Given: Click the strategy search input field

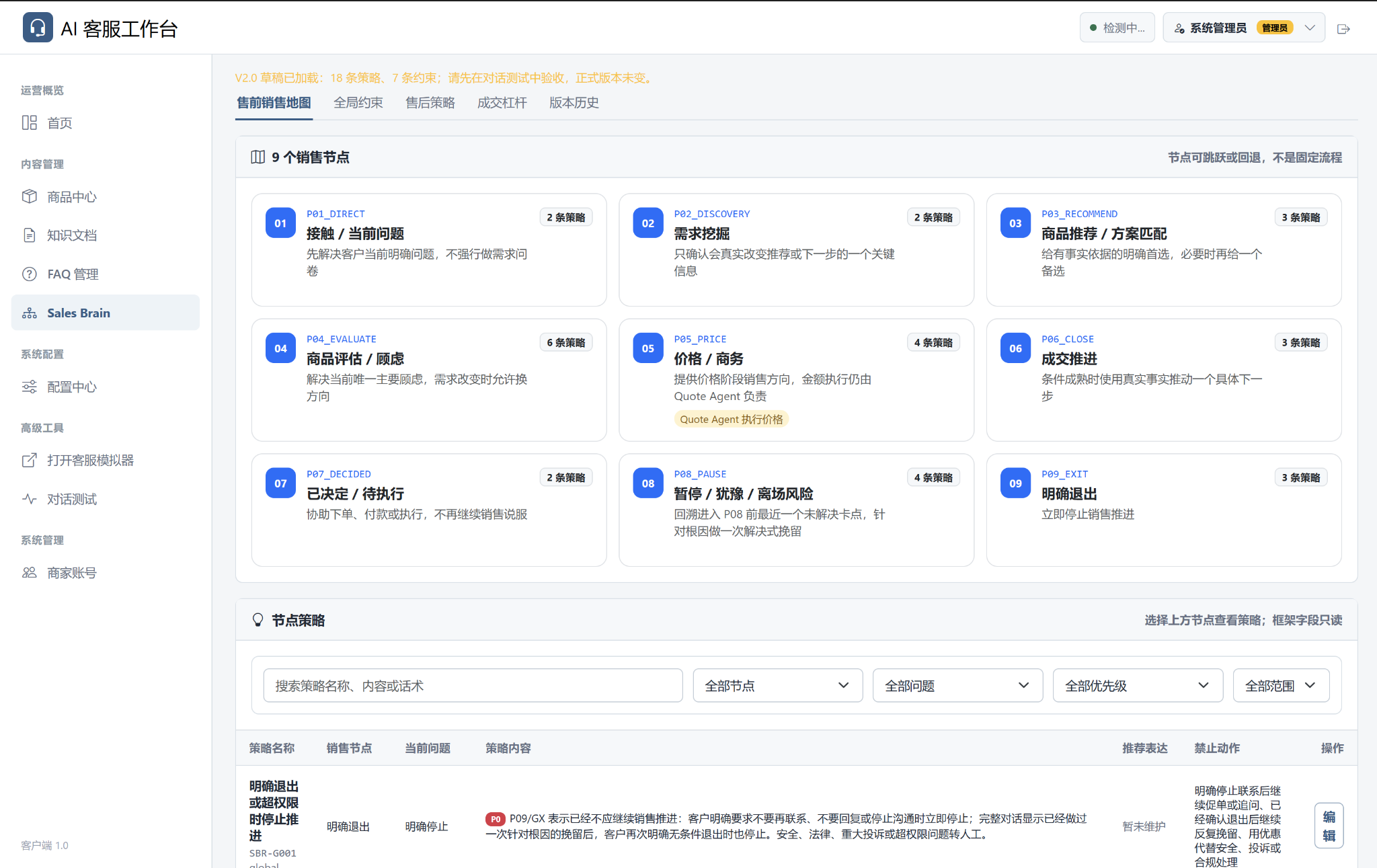Looking at the screenshot, I should [473, 685].
